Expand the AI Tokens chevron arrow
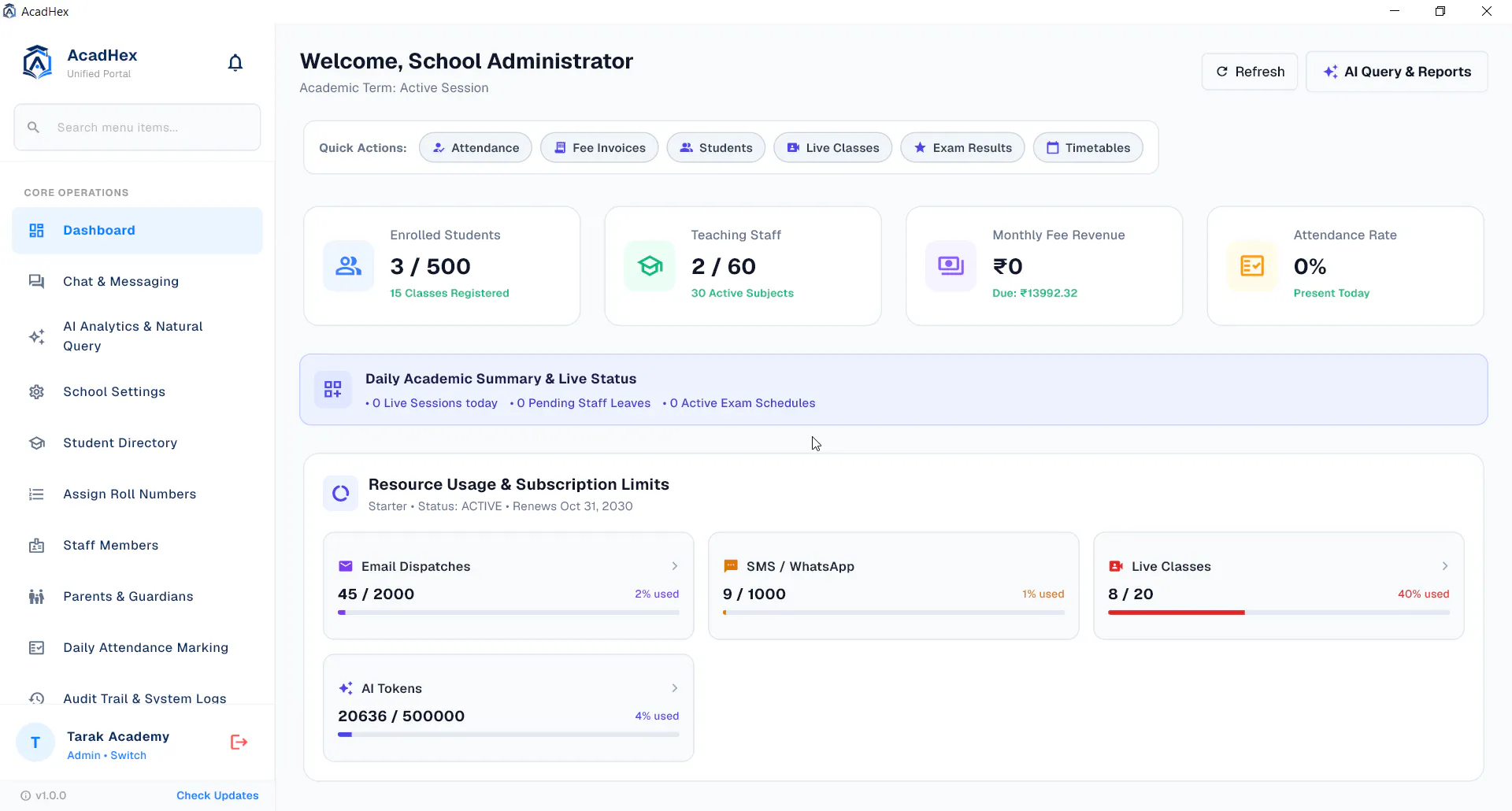 (675, 688)
